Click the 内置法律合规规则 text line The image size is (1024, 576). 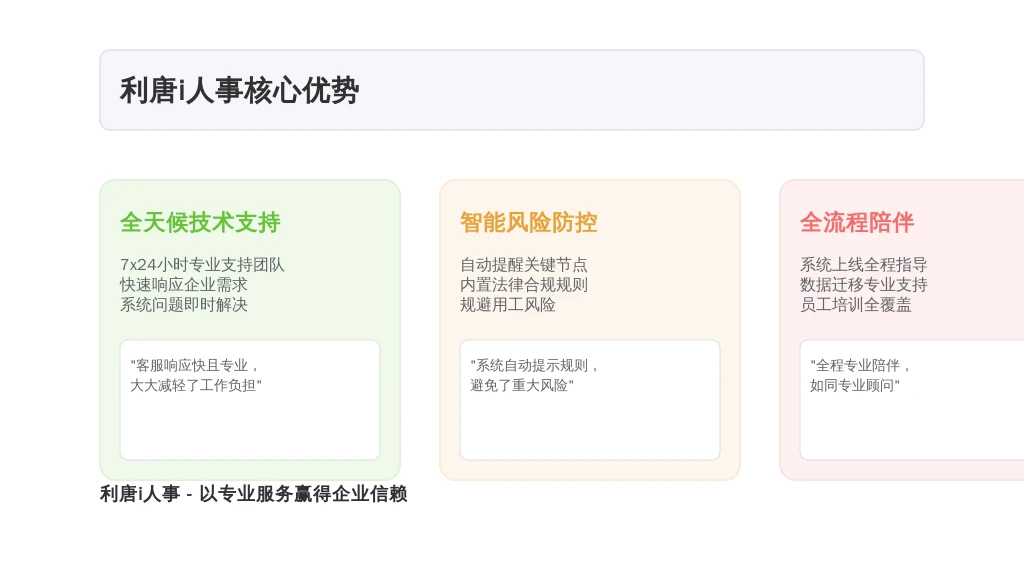[x=524, y=285]
